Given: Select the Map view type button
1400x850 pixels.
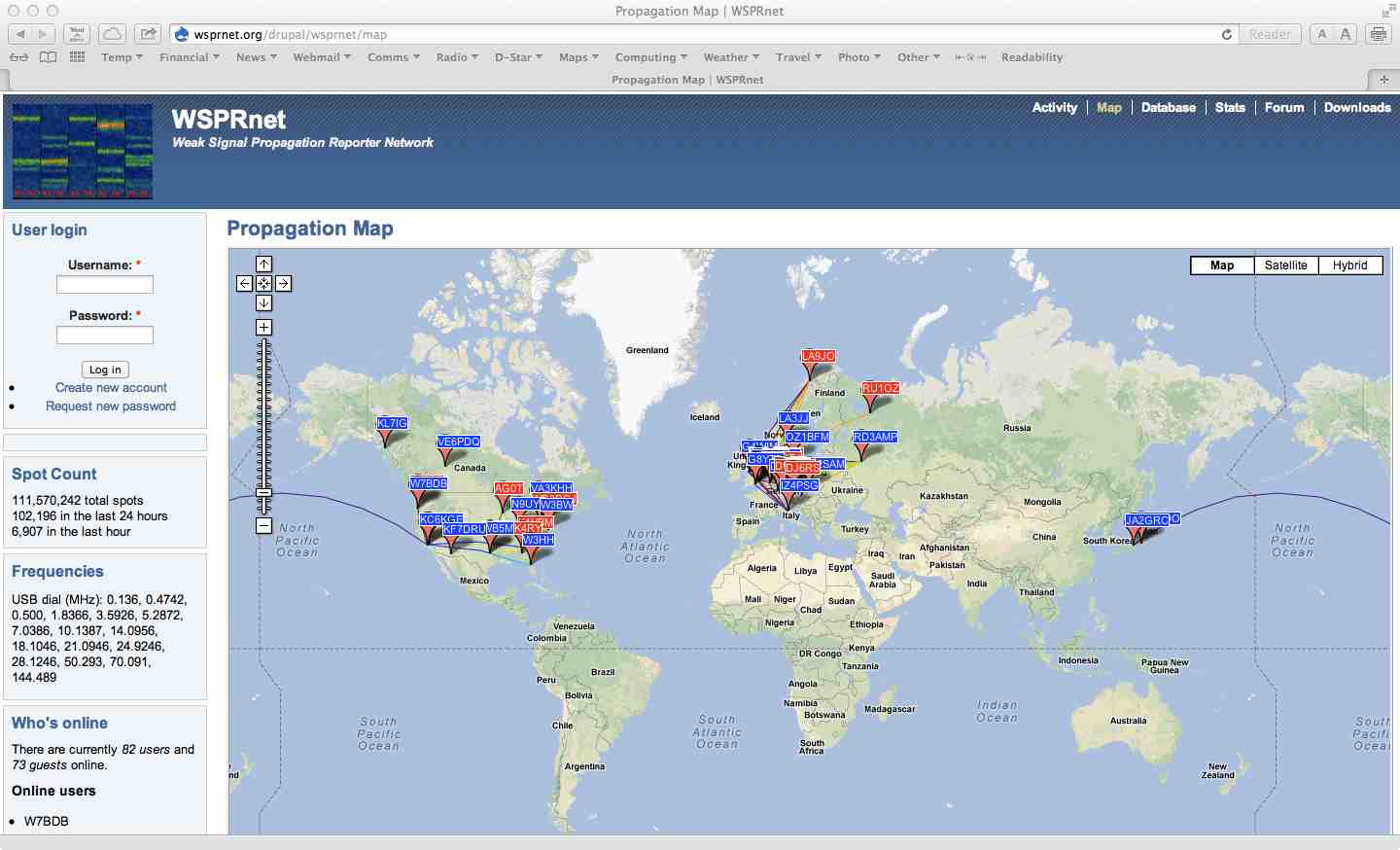Looking at the screenshot, I should tap(1222, 266).
